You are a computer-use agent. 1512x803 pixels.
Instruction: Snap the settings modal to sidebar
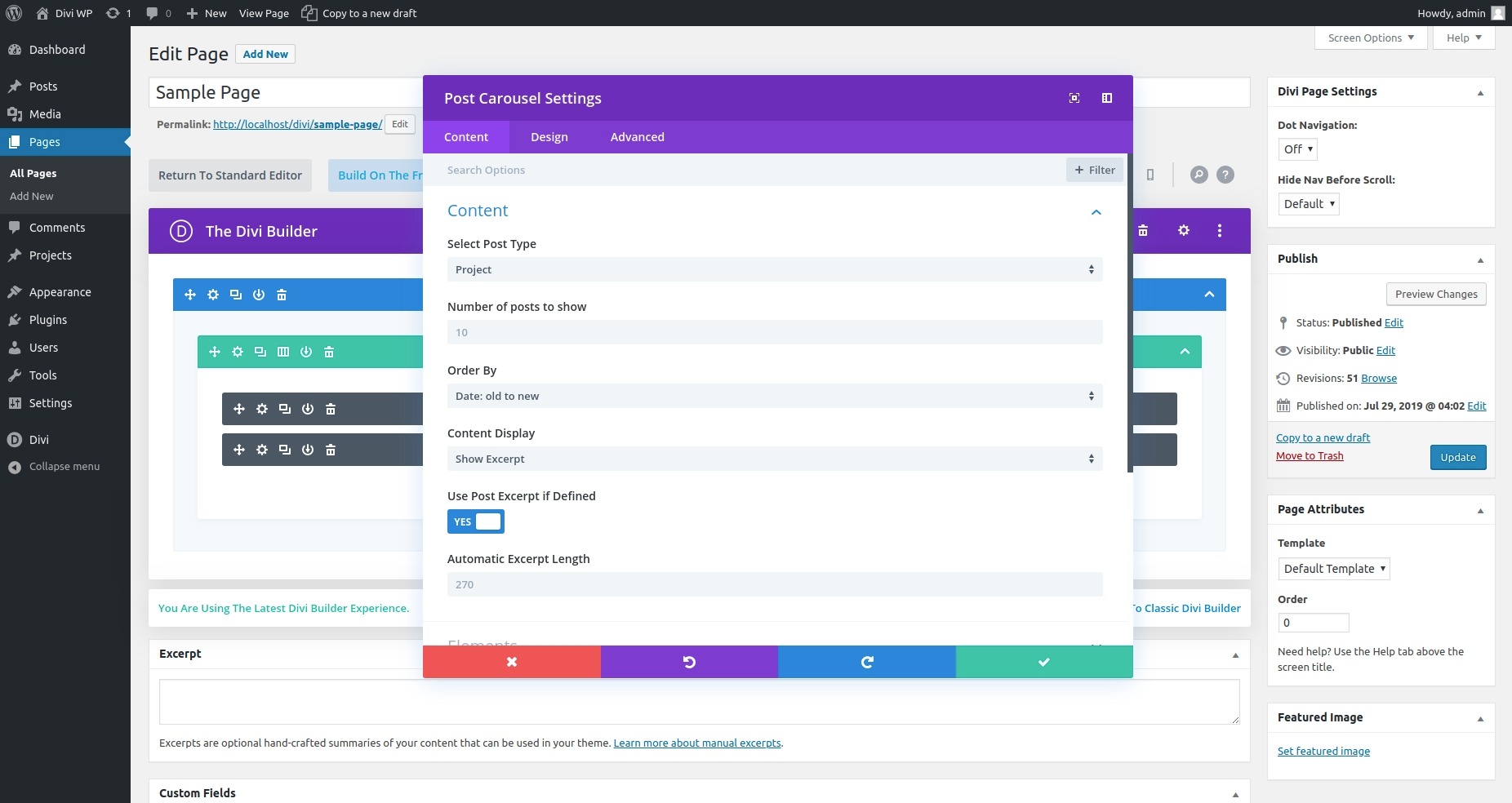(1107, 98)
